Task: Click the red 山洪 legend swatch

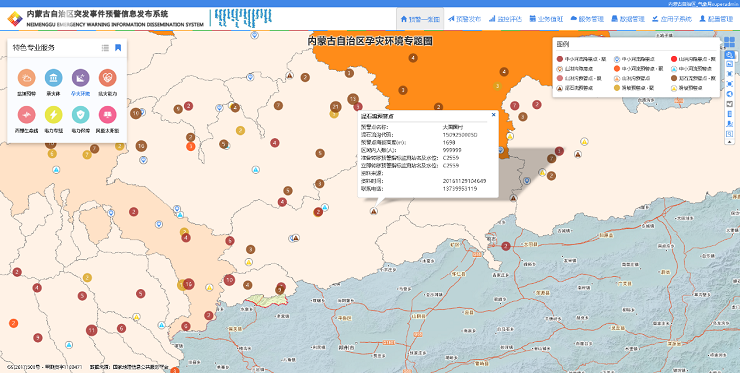Action: 673,59
